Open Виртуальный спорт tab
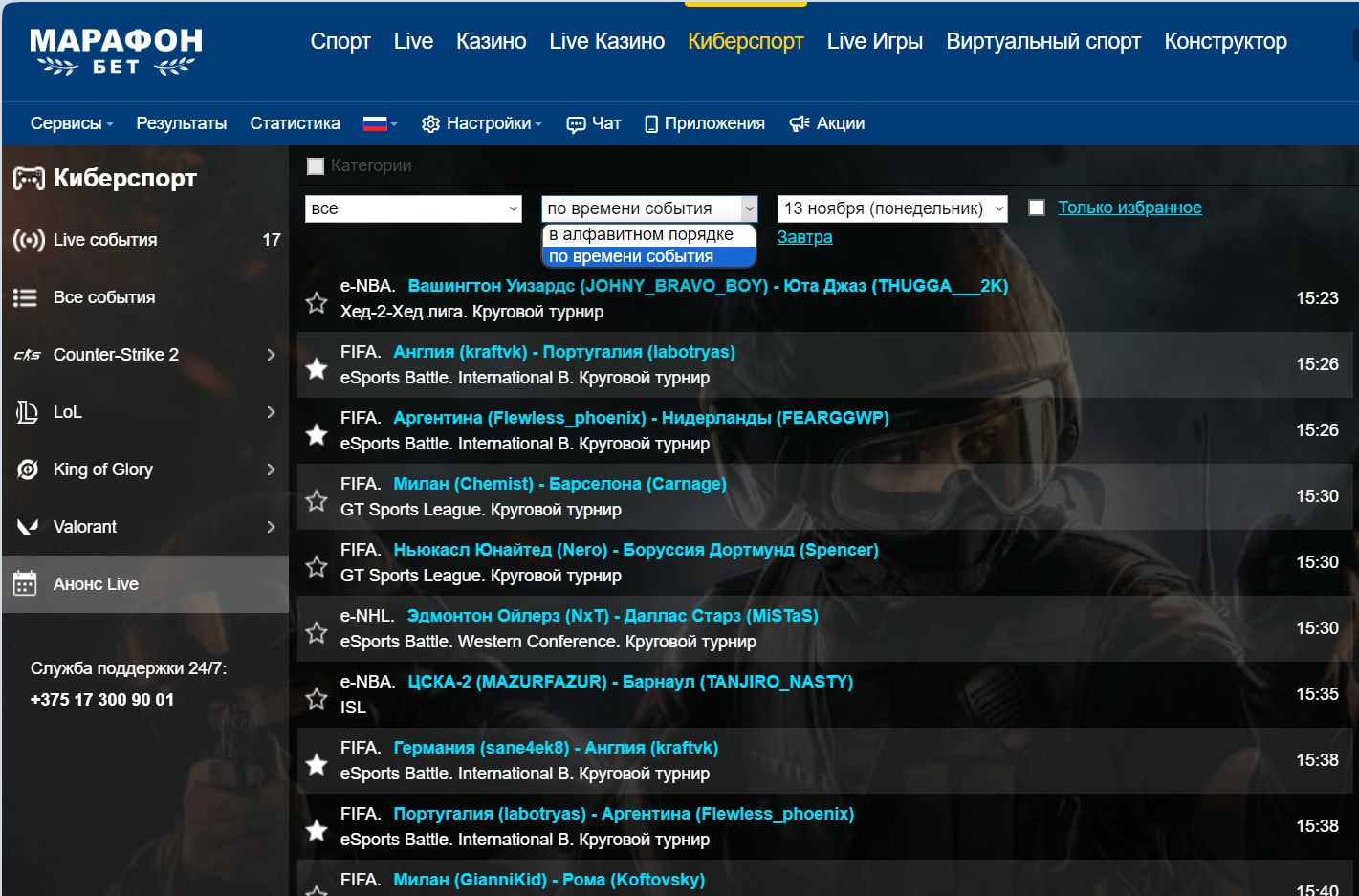Viewport: 1359px width, 896px height. coord(1043,41)
